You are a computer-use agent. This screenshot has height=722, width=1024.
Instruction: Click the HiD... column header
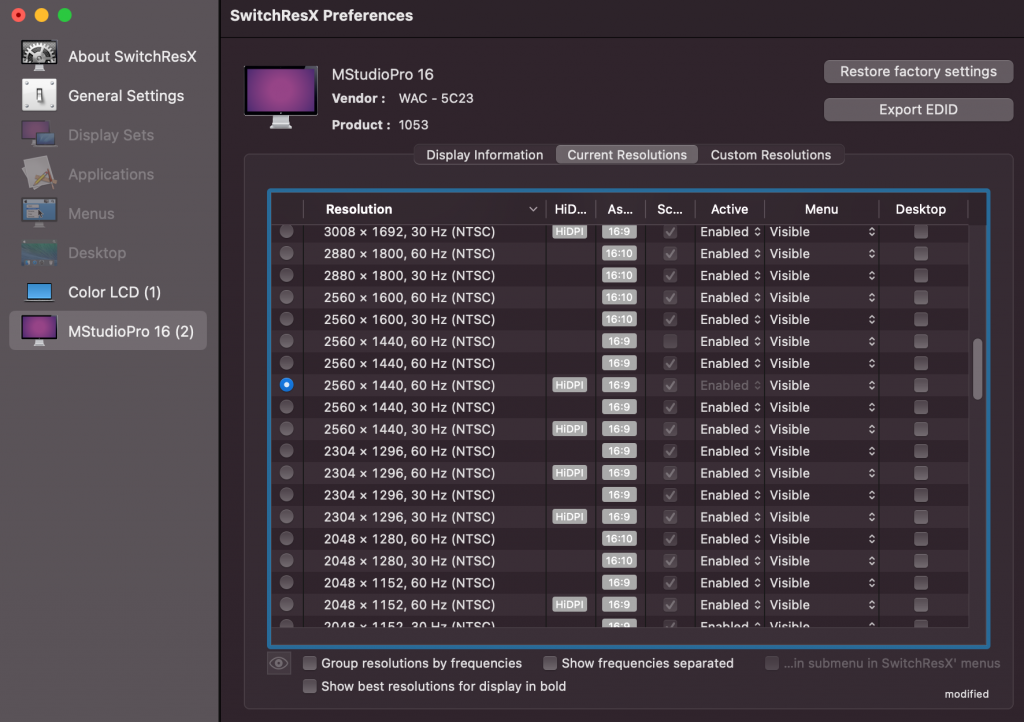pyautogui.click(x=570, y=209)
